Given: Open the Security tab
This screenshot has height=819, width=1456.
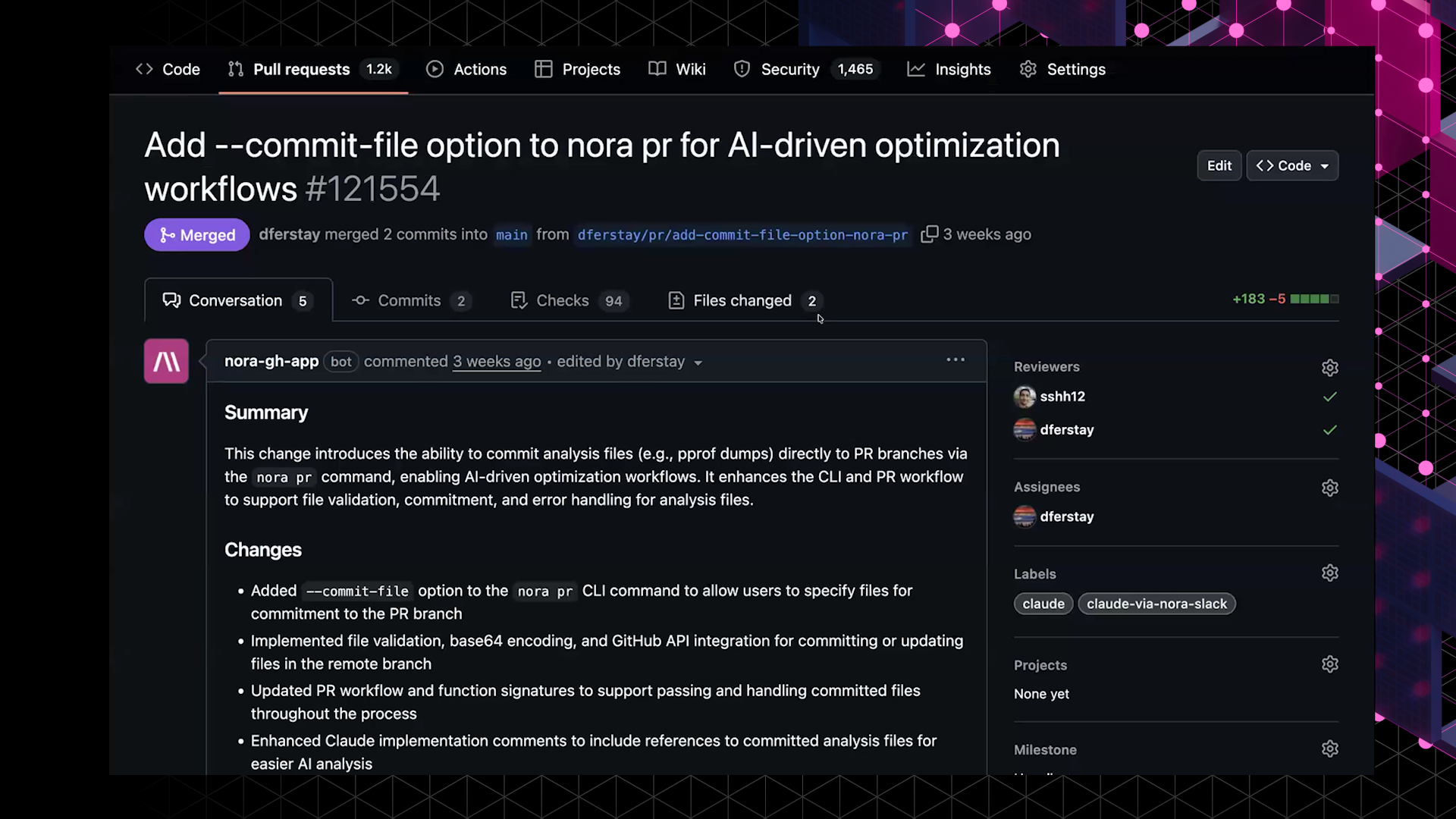Looking at the screenshot, I should (x=806, y=69).
